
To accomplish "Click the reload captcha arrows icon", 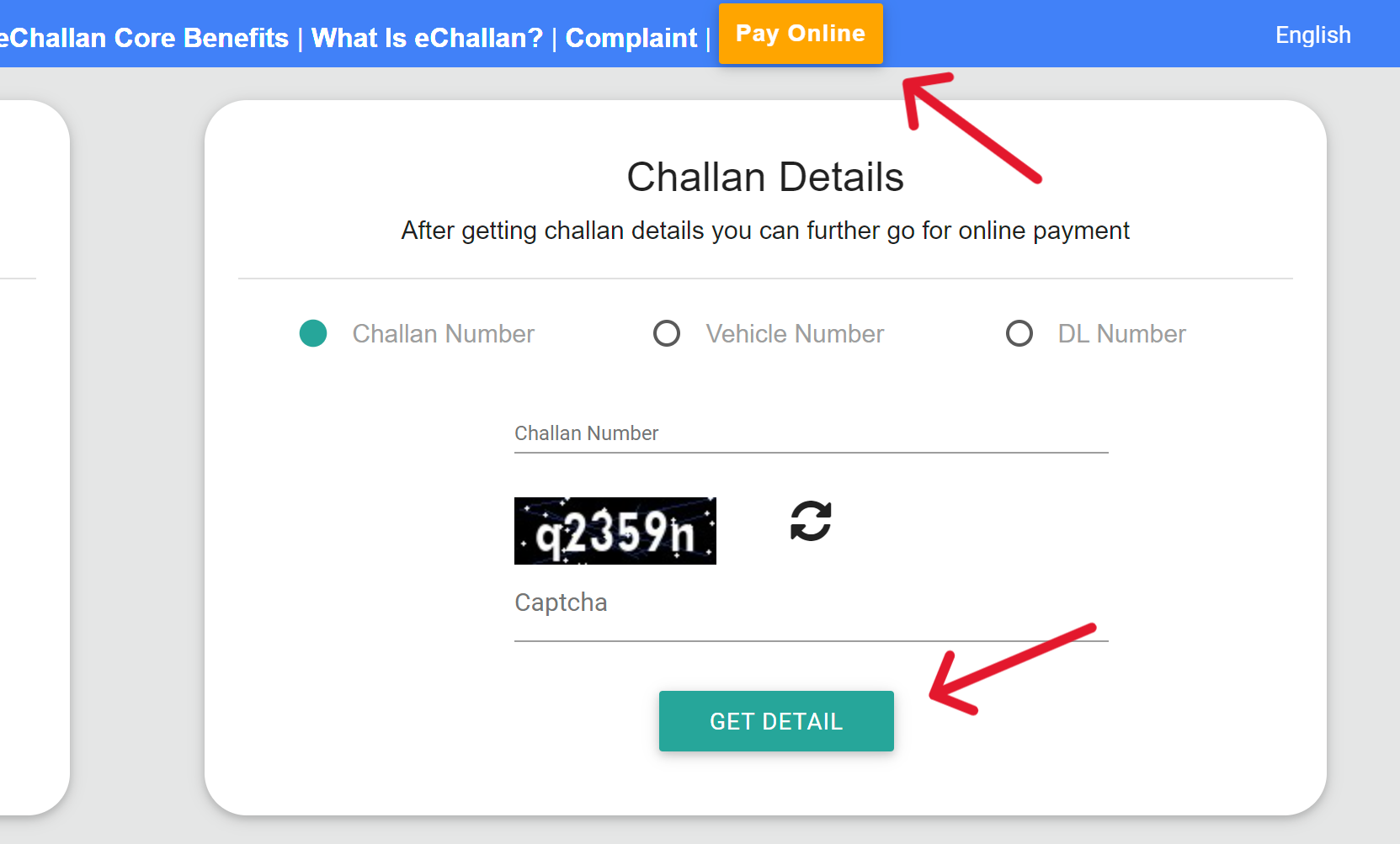I will tap(810, 522).
